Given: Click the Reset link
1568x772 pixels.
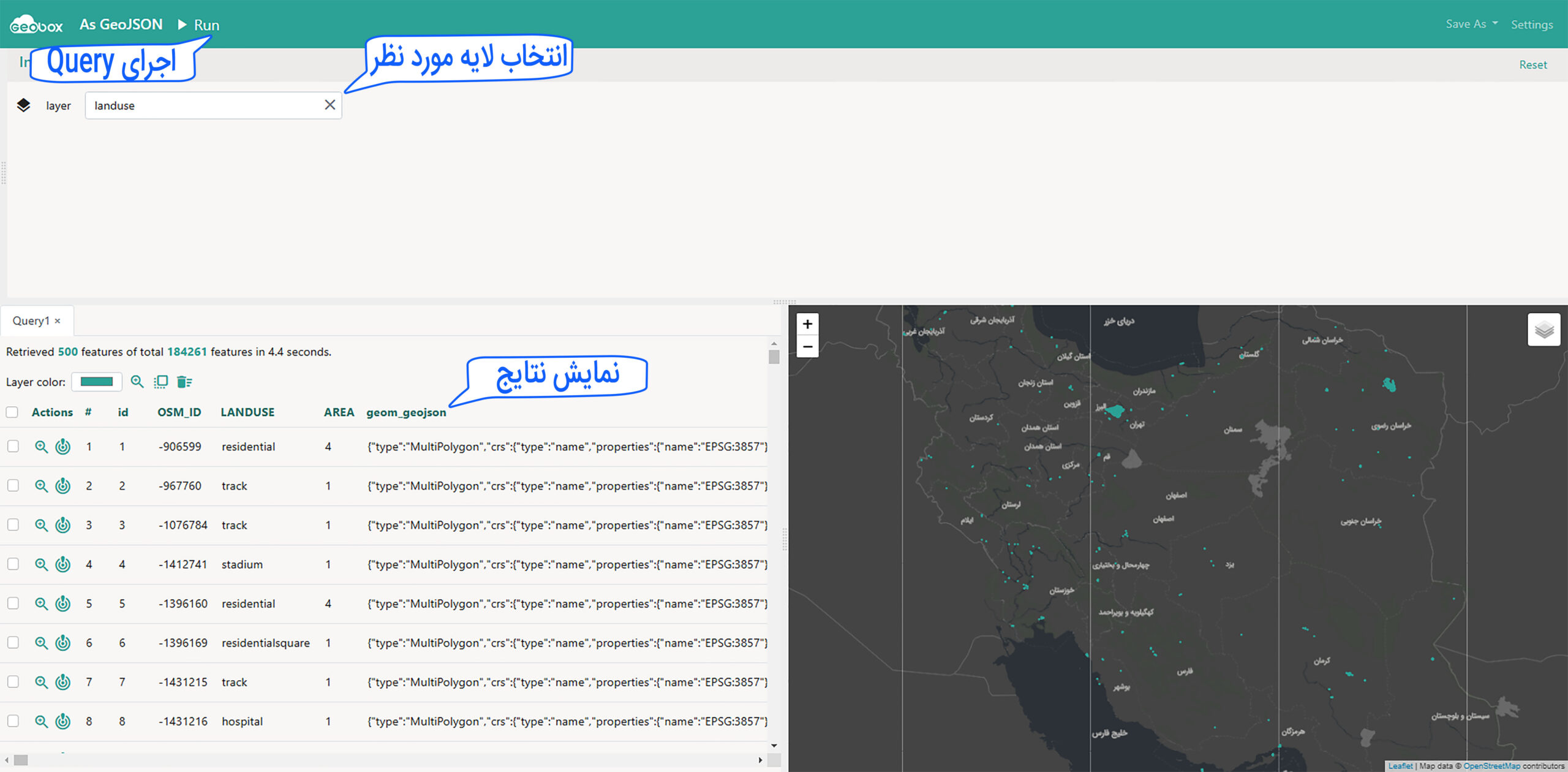Looking at the screenshot, I should pyautogui.click(x=1532, y=64).
